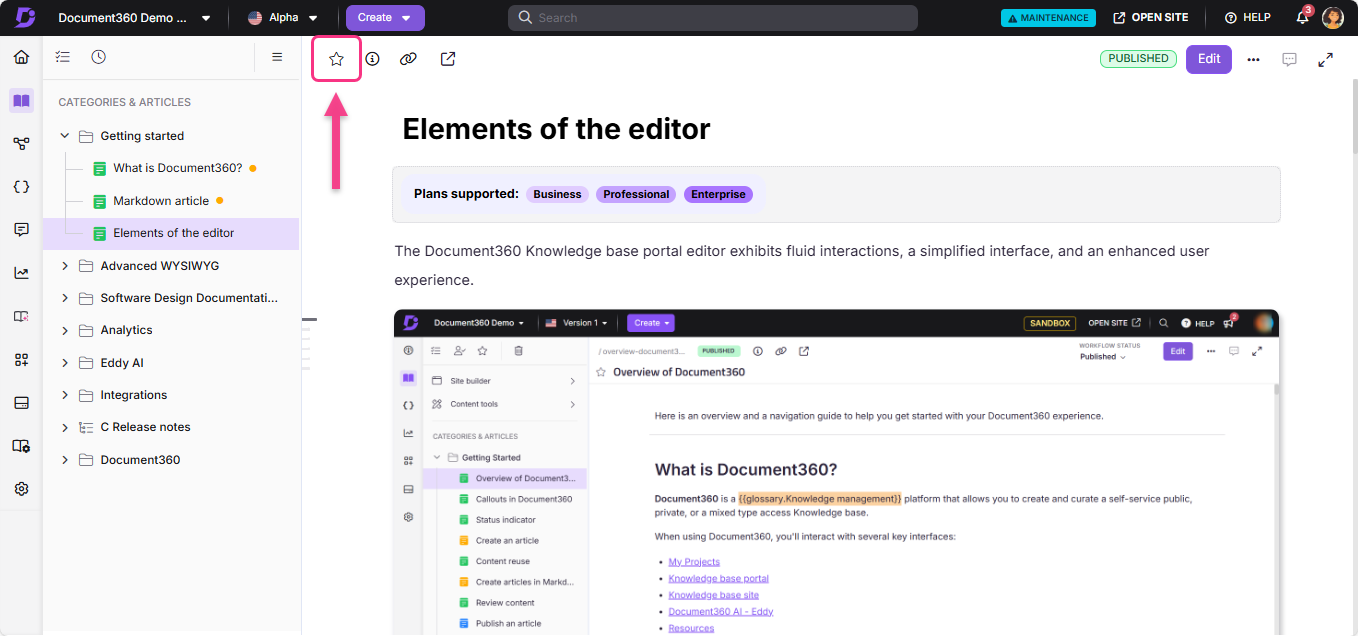Viewport: 1358px width, 636px height.
Task: Click the Feedback manager icon in the sidebar
Action: point(22,229)
